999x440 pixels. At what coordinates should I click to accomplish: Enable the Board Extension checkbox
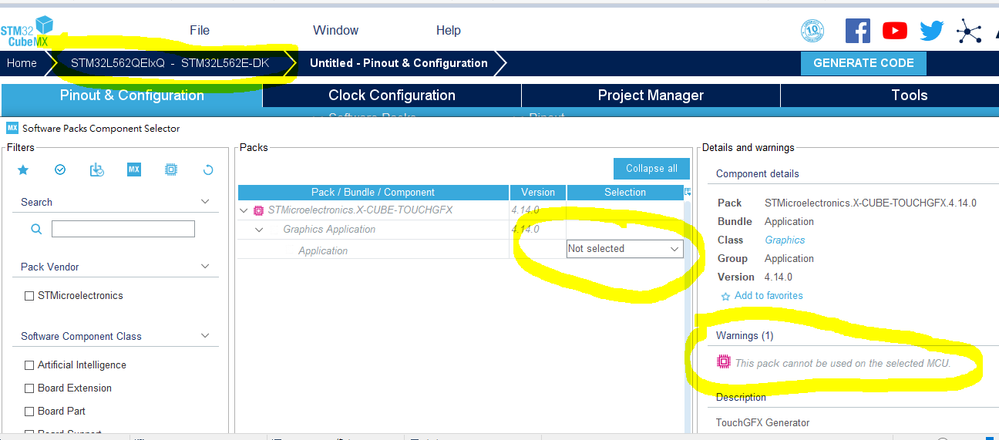tap(29, 388)
